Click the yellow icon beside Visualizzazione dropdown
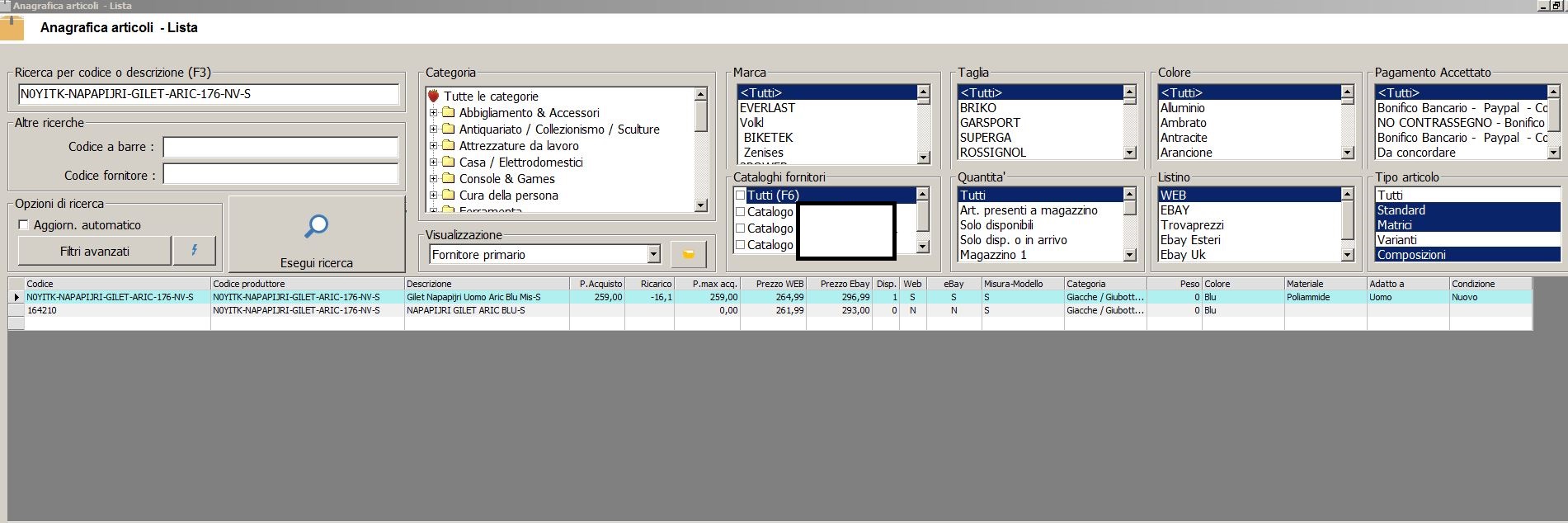 [x=688, y=254]
